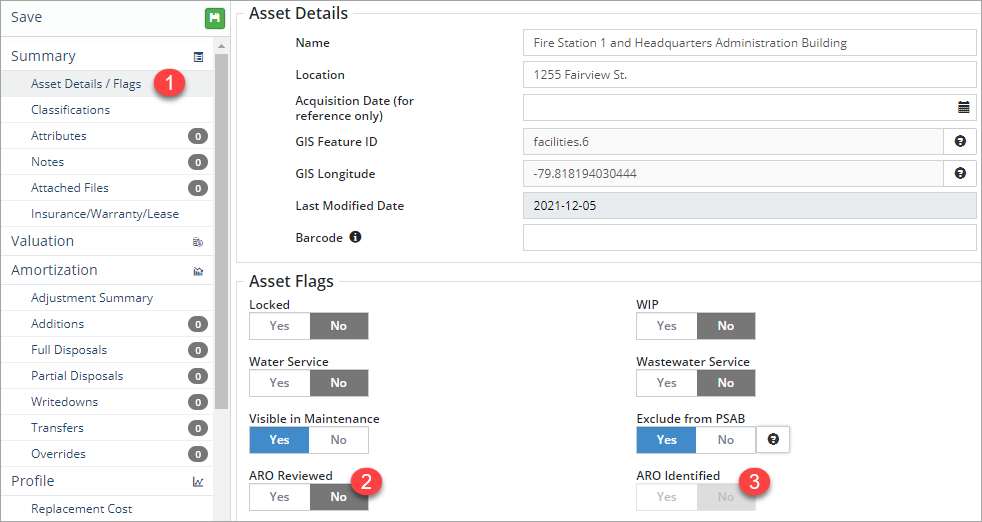Set Visible in Maintenance to No
The width and height of the screenshot is (982, 522).
click(338, 440)
